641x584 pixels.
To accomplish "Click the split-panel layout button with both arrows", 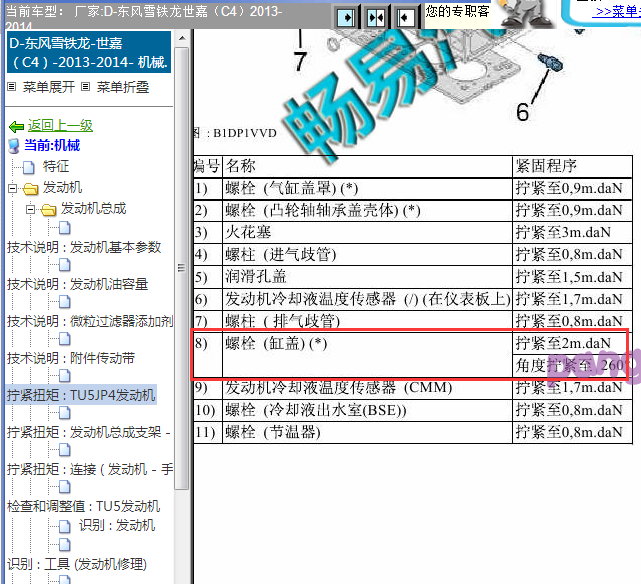I will click(x=376, y=17).
